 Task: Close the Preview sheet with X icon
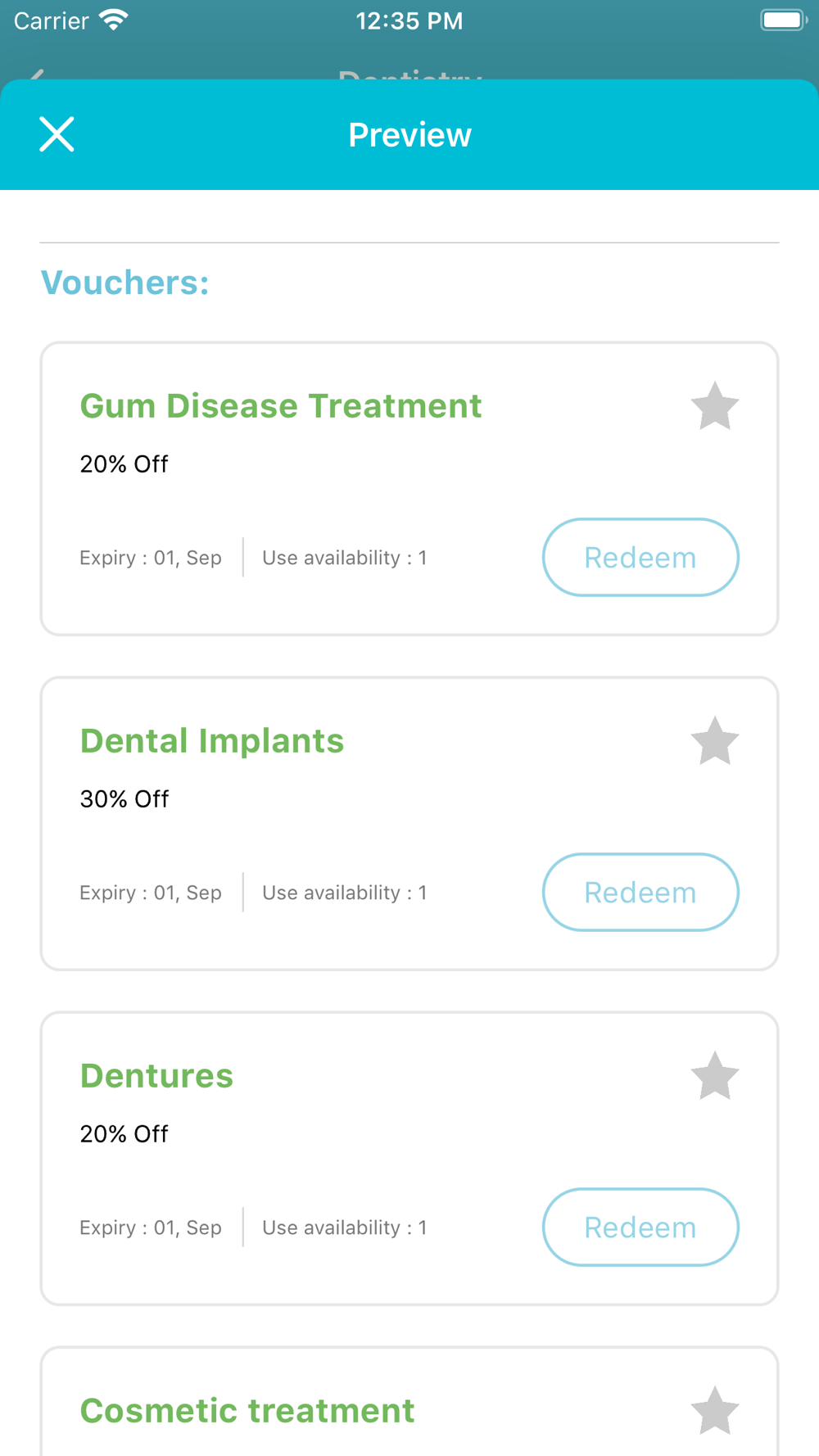click(x=57, y=134)
